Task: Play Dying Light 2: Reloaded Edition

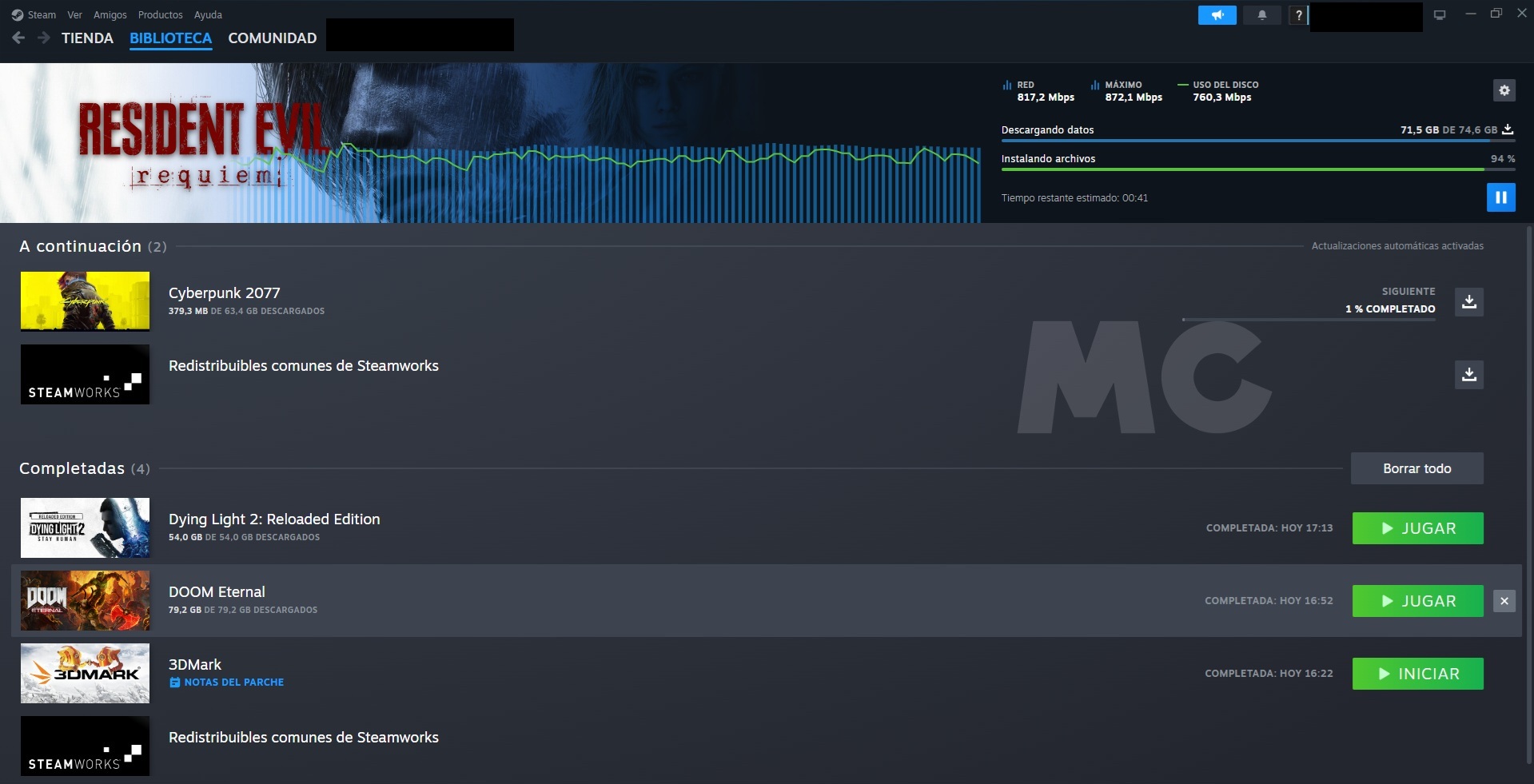Action: (1417, 528)
